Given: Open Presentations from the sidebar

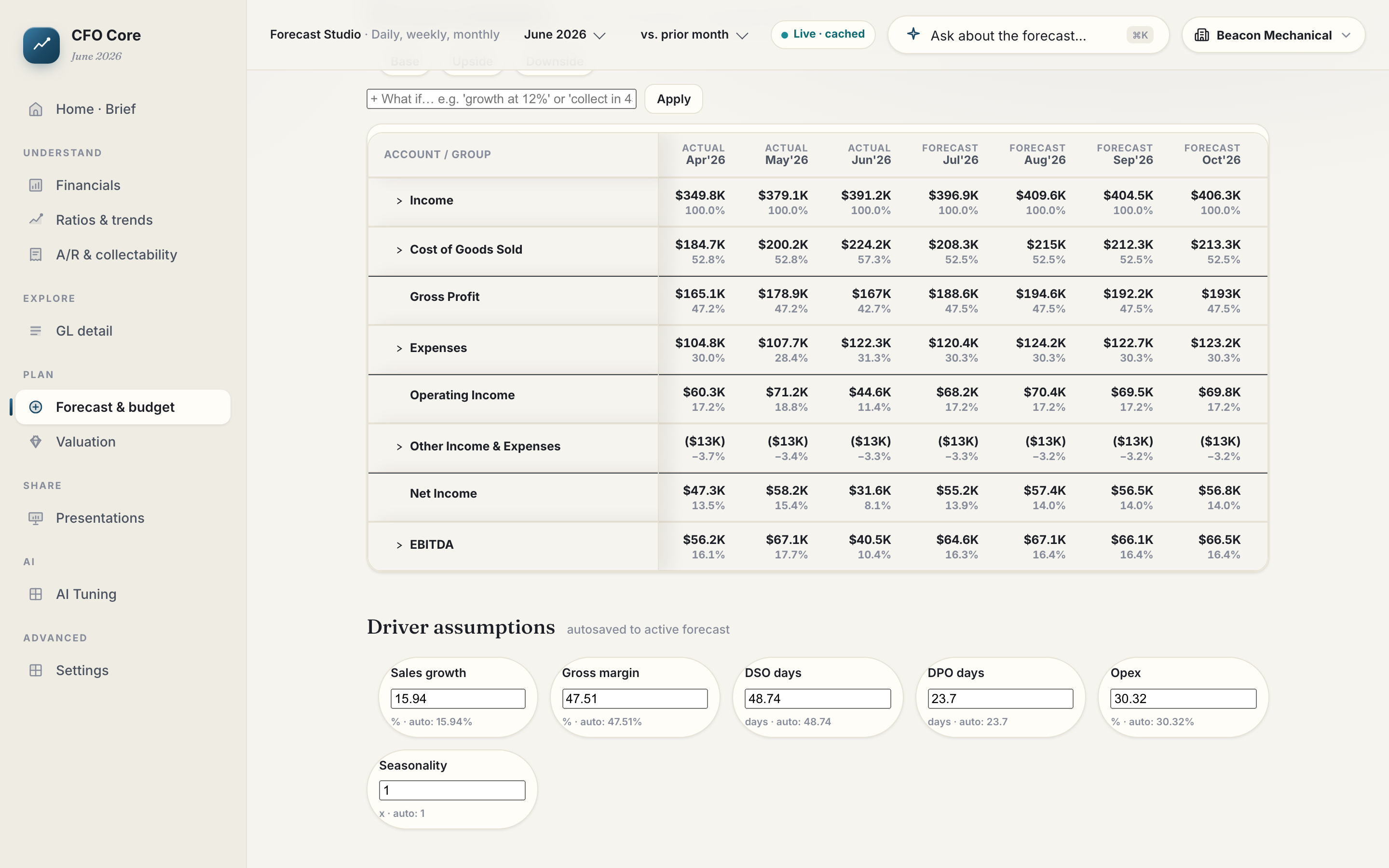Looking at the screenshot, I should point(123,518).
